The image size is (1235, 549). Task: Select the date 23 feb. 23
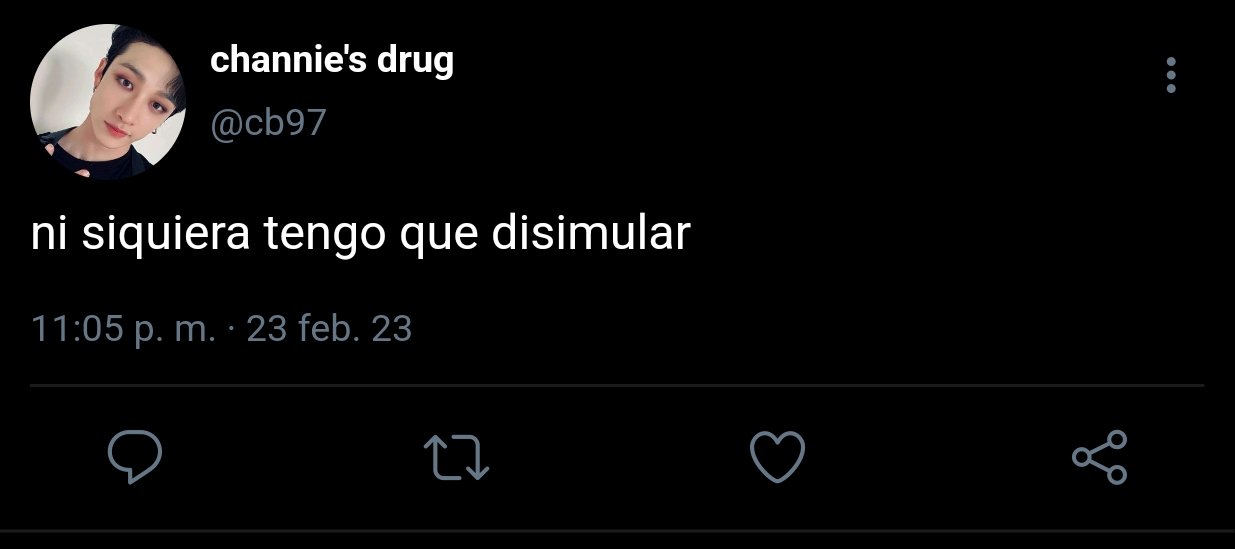(329, 328)
